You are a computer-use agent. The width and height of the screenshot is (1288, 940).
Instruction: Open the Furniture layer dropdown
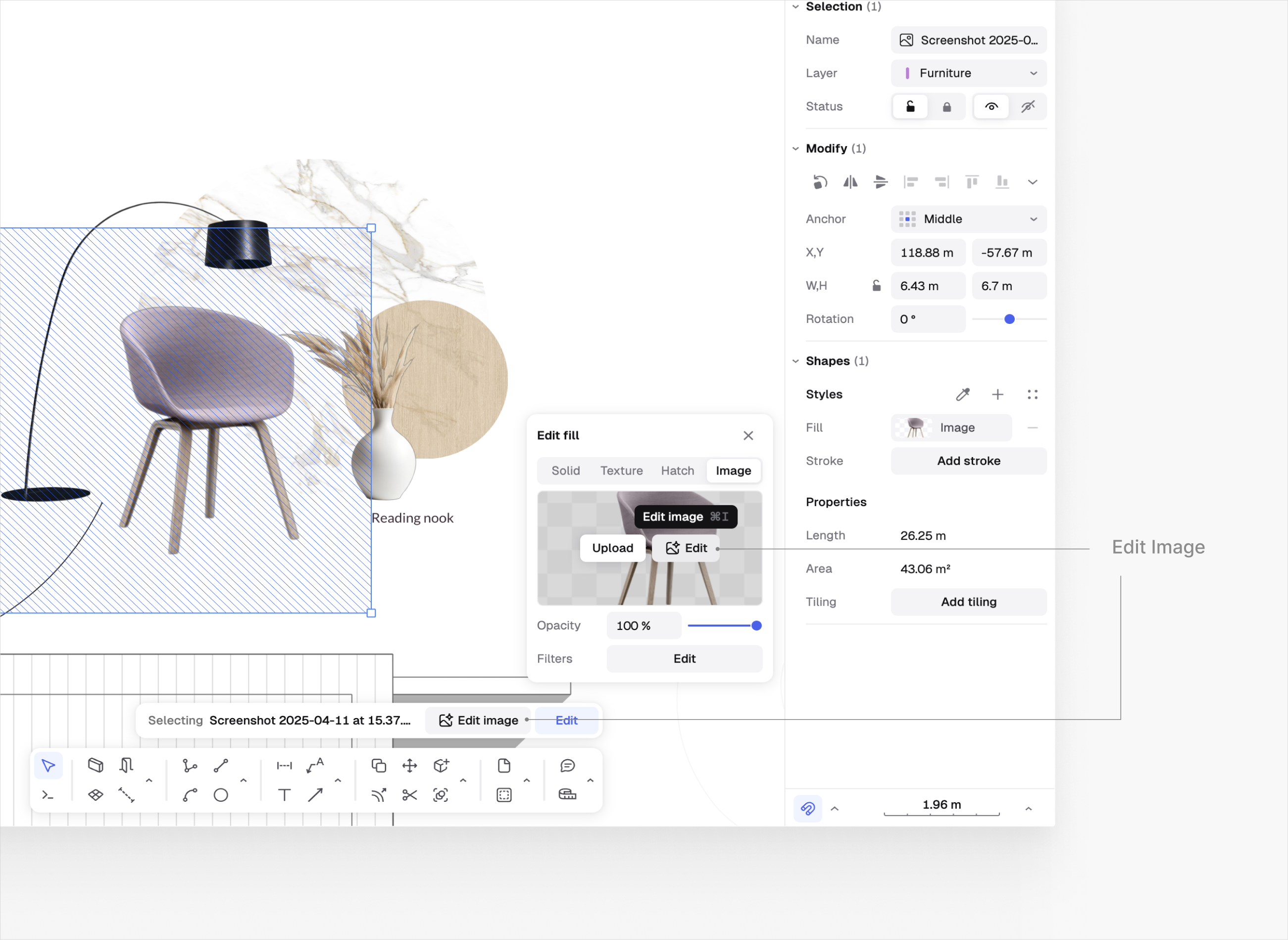pyautogui.click(x=968, y=73)
